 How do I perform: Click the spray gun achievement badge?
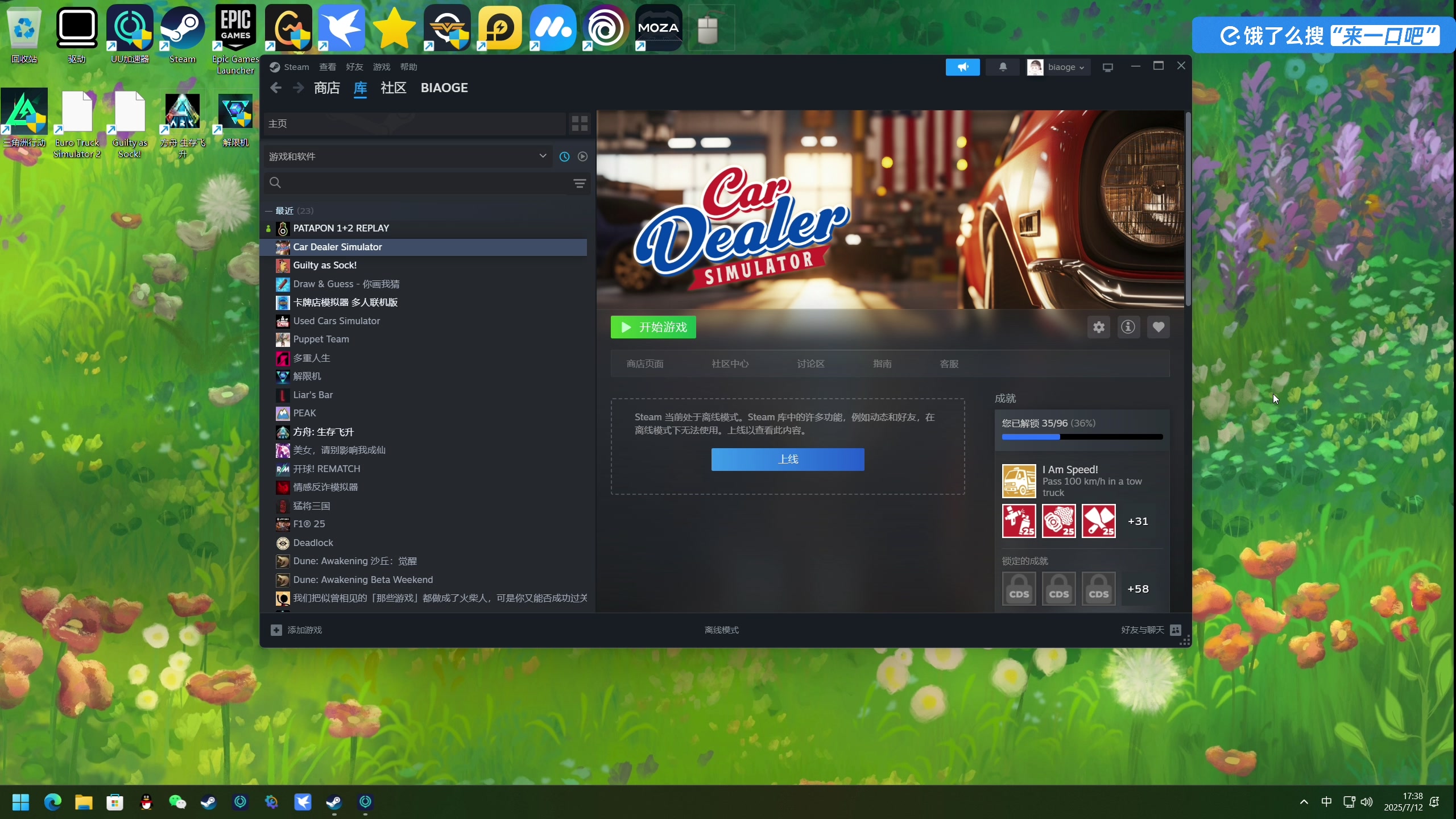pos(1019,521)
